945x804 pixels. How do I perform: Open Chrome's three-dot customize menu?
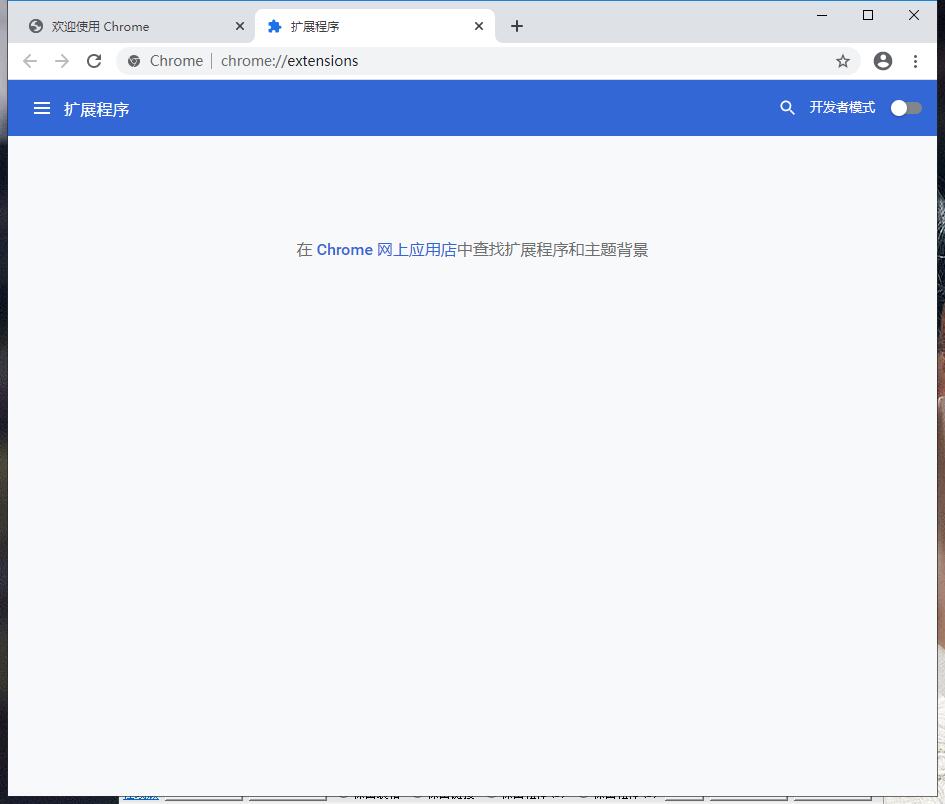pyautogui.click(x=917, y=61)
